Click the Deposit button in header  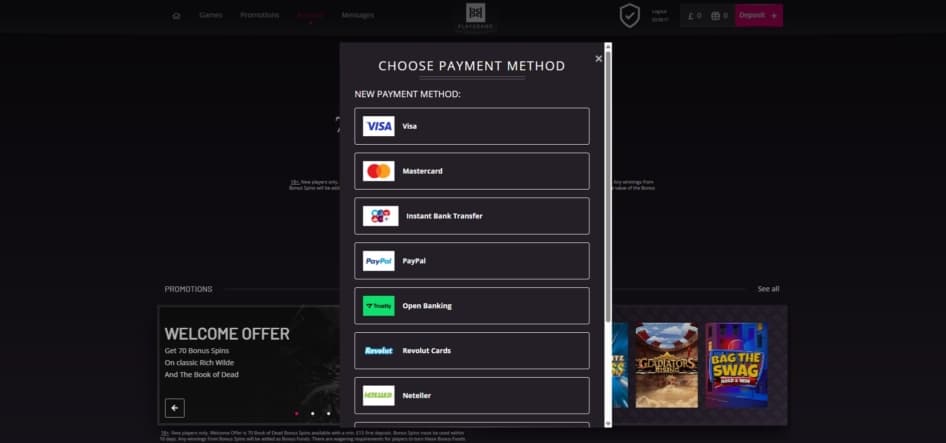[x=758, y=16]
